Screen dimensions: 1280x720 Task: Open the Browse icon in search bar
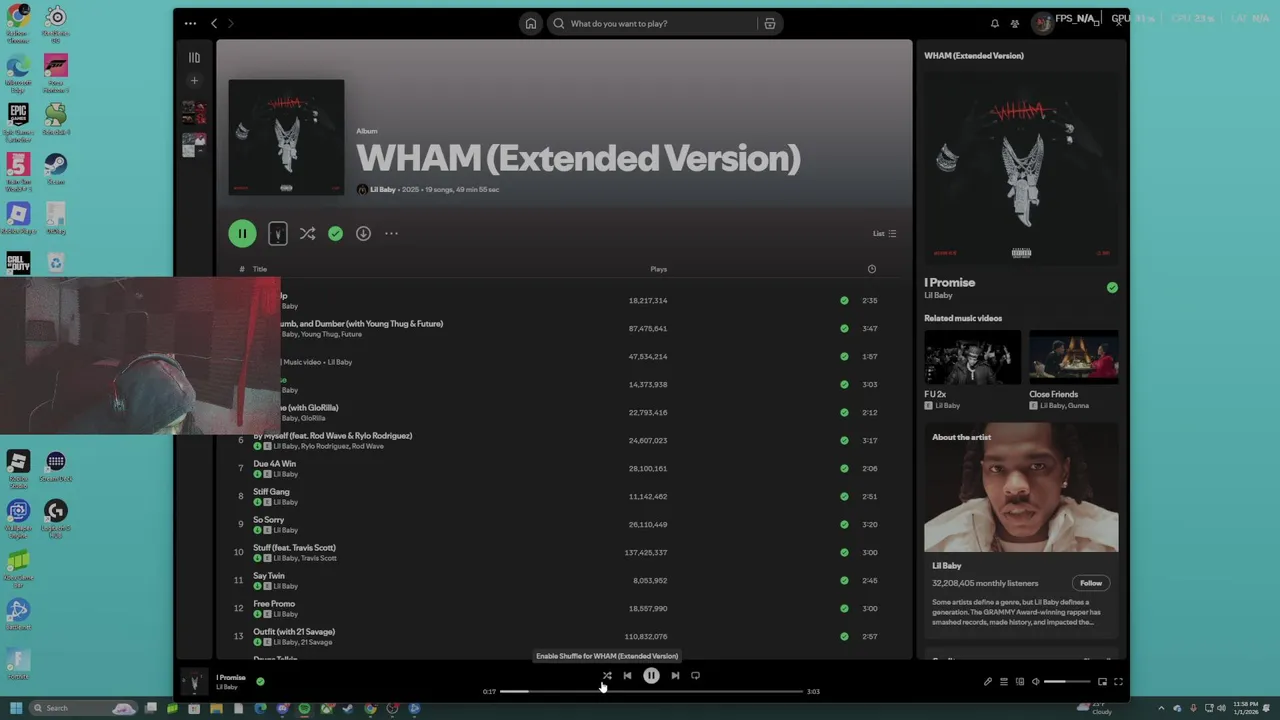point(769,23)
